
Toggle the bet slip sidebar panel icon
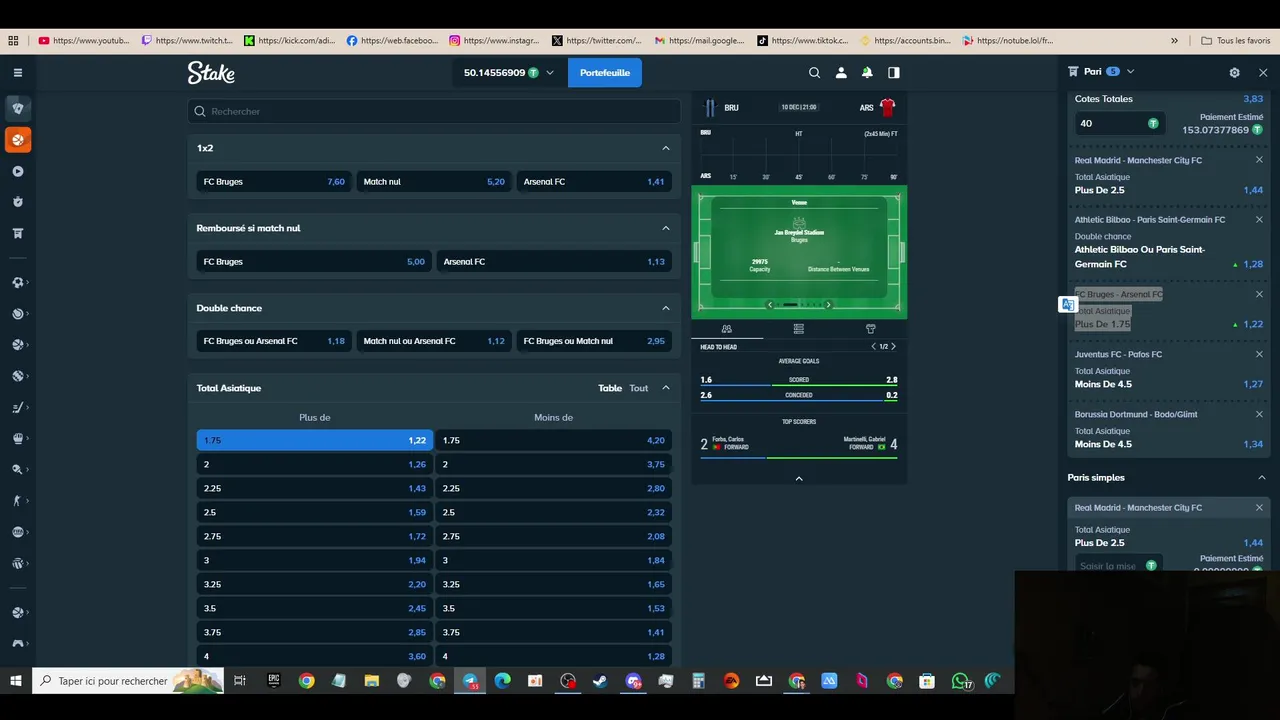click(x=894, y=72)
